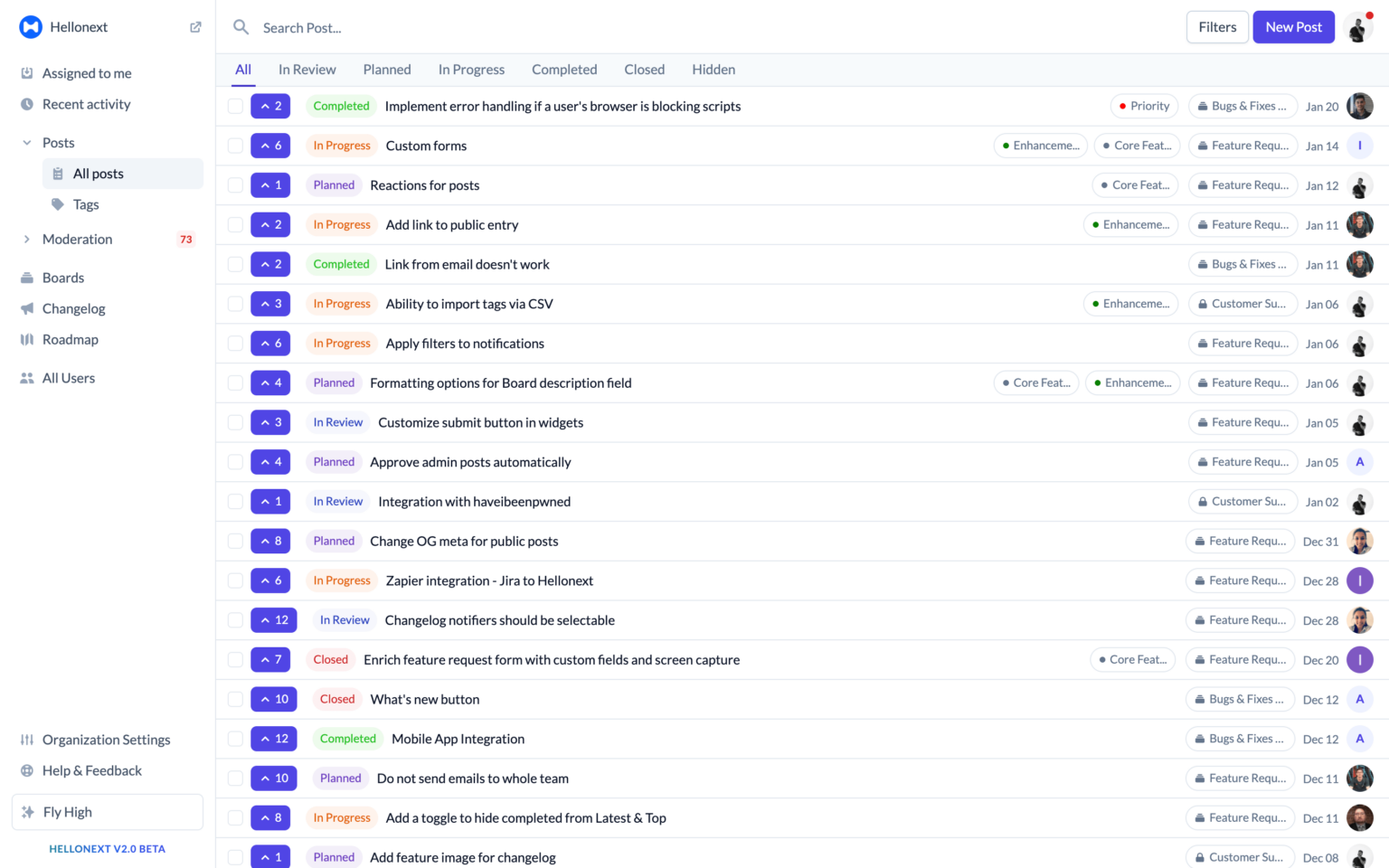Open the Tags page
Viewport: 1389px width, 868px height.
pos(86,204)
